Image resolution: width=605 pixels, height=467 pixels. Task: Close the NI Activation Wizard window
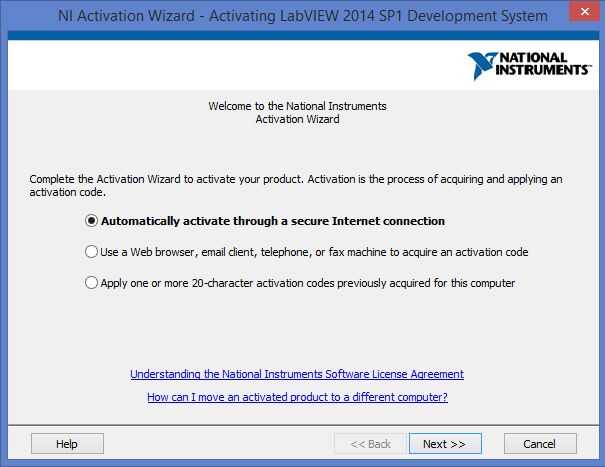click(x=585, y=12)
